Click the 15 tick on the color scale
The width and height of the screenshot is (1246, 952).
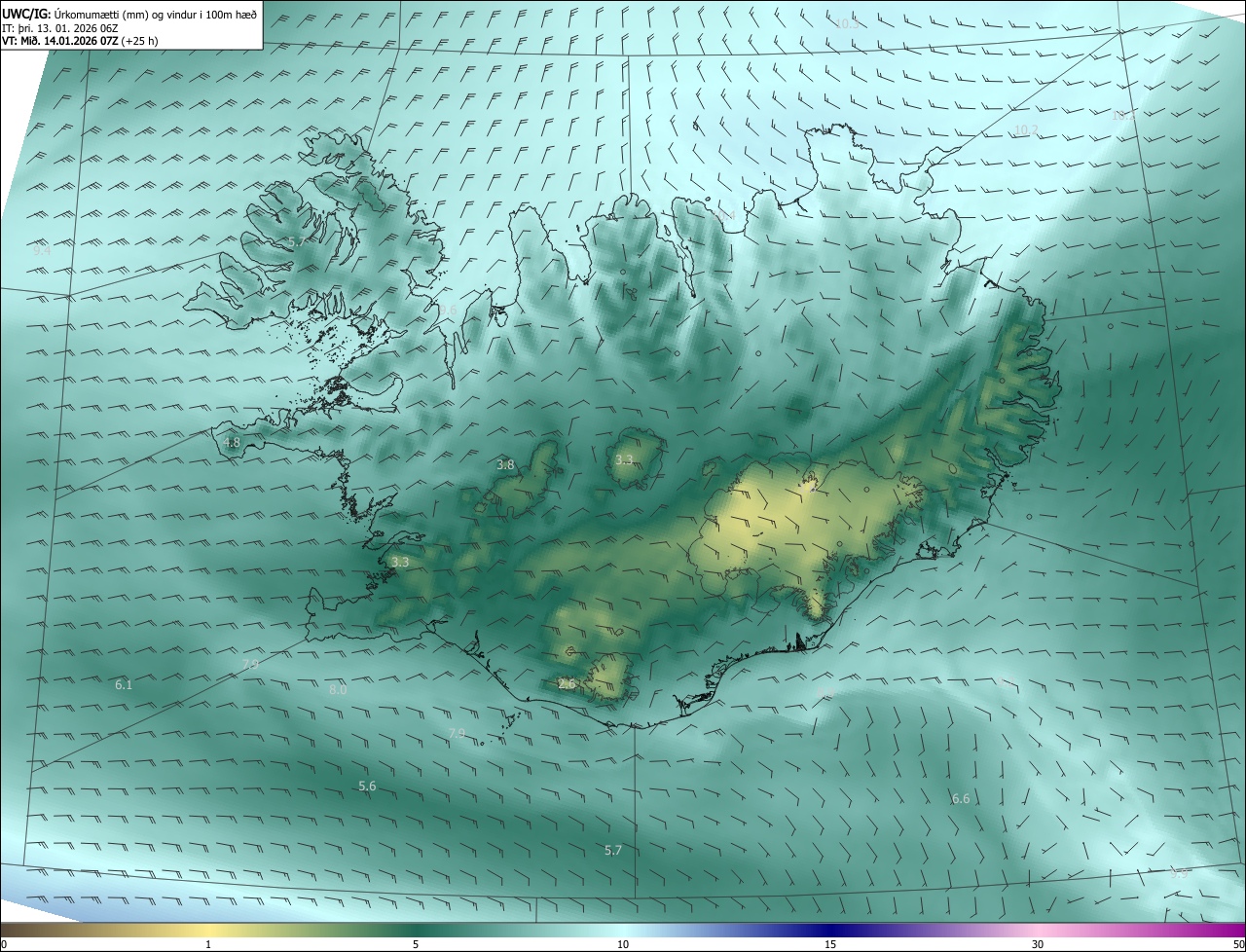coord(830,944)
